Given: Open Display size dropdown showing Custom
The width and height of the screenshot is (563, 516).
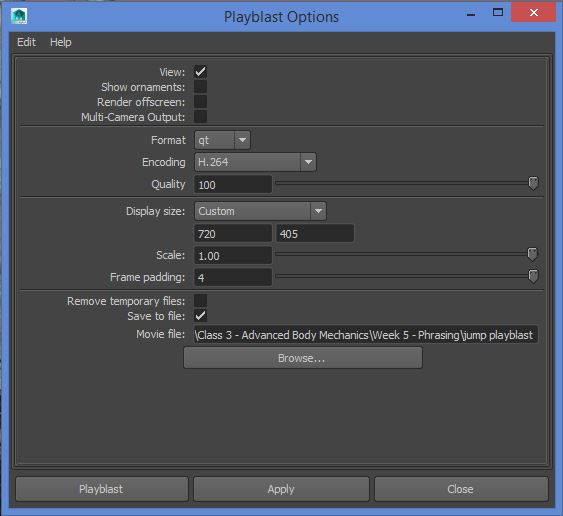Looking at the screenshot, I should (260, 211).
